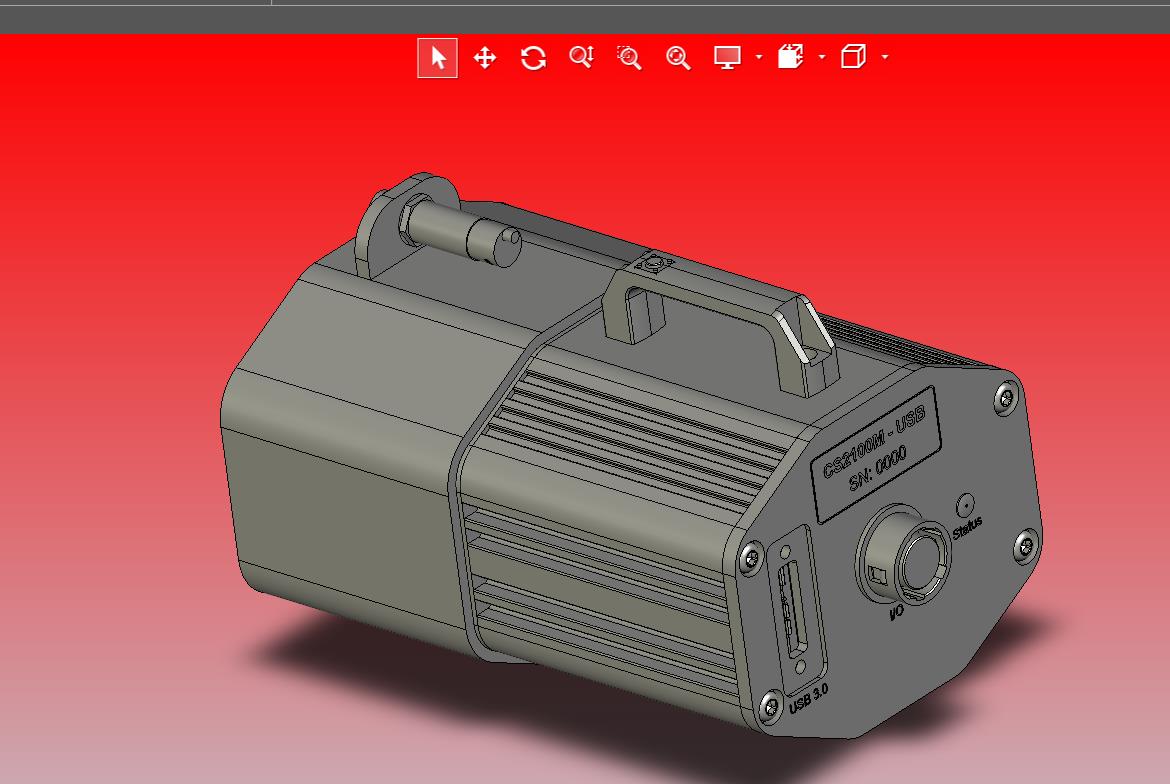Expand the section view dropdown arrow
Viewport: 1170px width, 784px height.
click(822, 57)
